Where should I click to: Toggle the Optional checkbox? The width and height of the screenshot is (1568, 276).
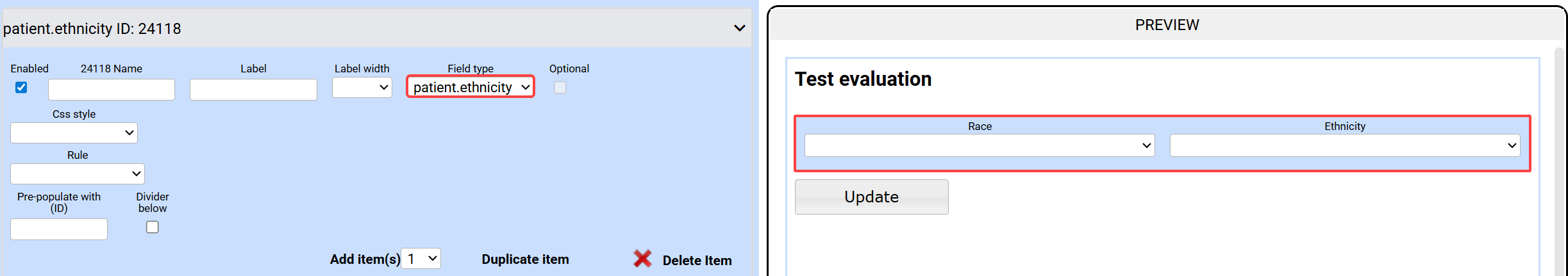[x=560, y=88]
